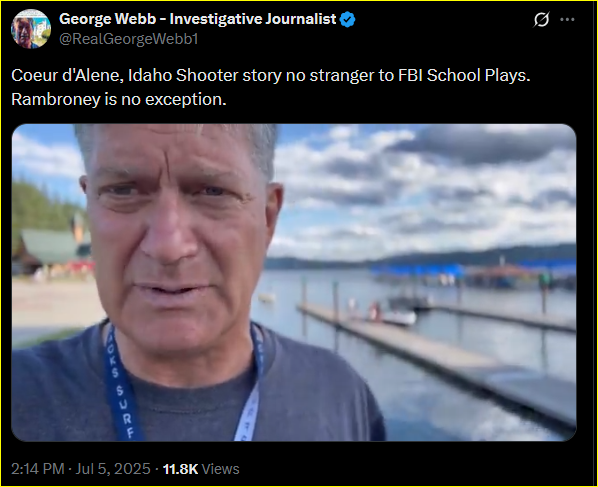Click the blue-canopy marina in the video

pyautogui.click(x=473, y=275)
